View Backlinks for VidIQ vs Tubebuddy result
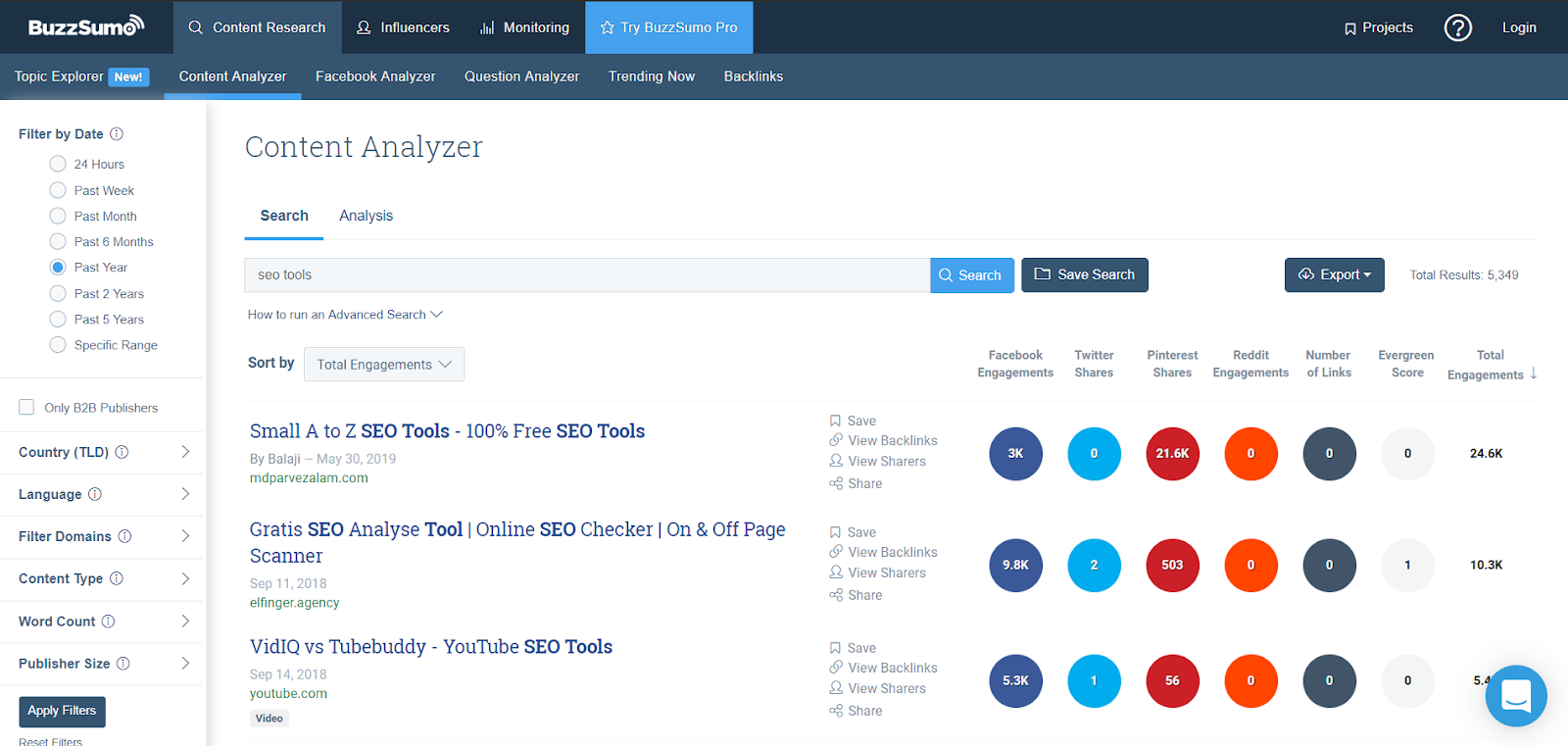 point(883,668)
